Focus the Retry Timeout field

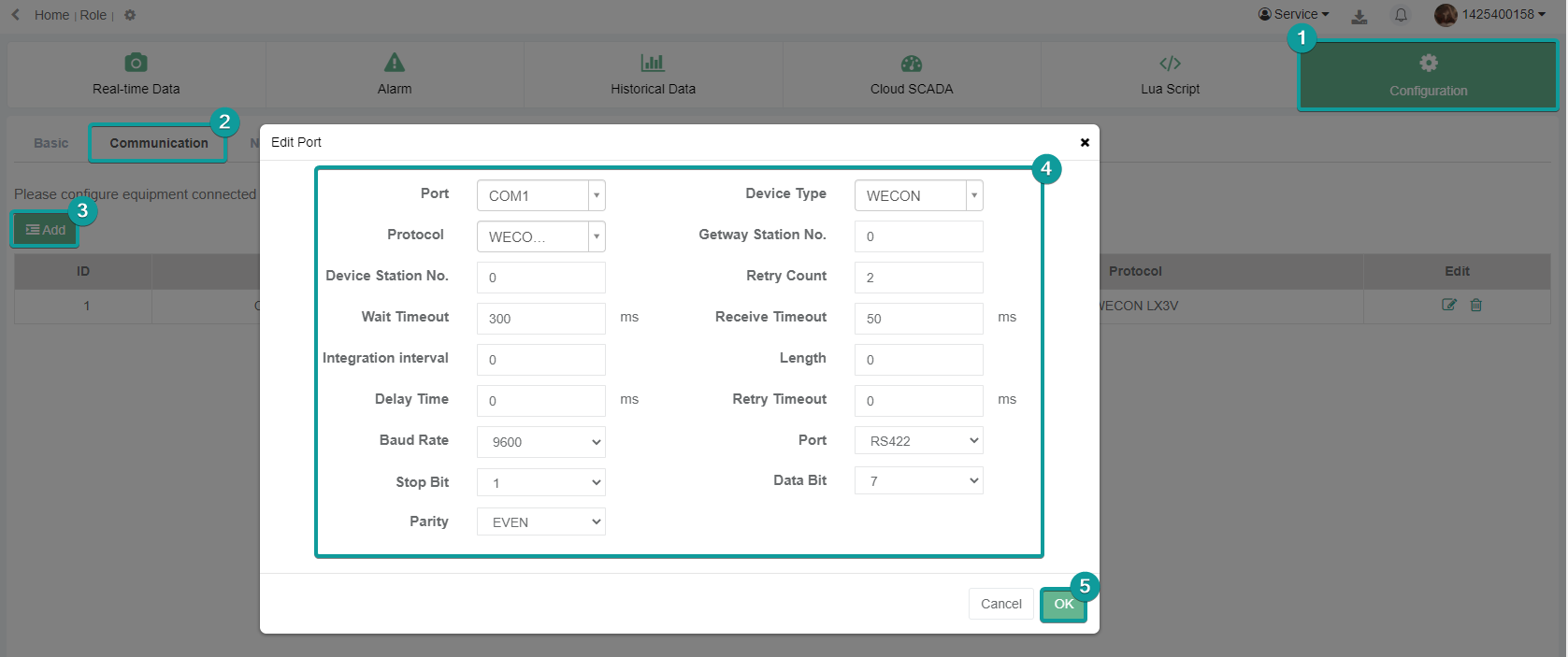(919, 401)
